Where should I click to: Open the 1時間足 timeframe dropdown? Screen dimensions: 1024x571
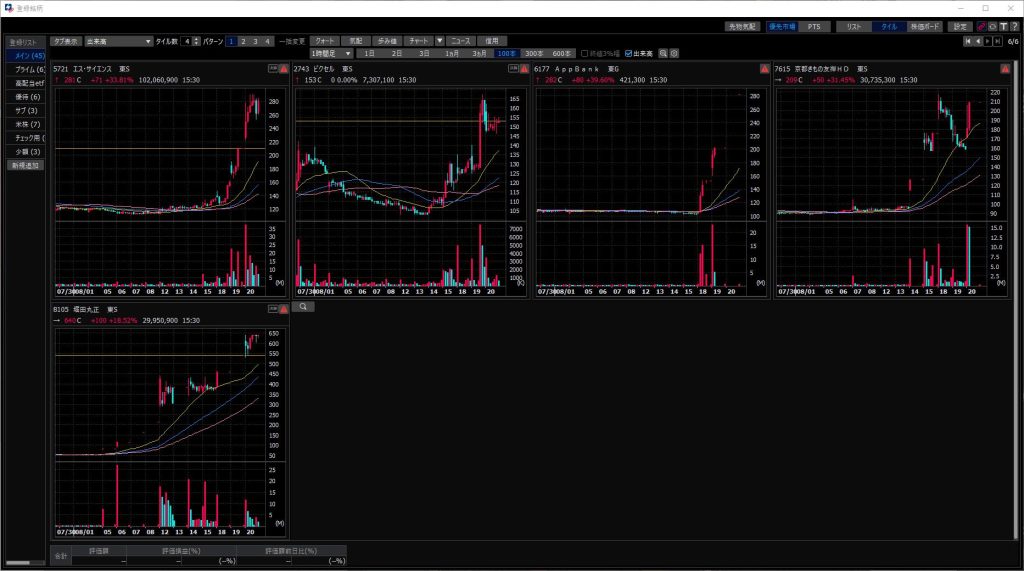[x=348, y=53]
